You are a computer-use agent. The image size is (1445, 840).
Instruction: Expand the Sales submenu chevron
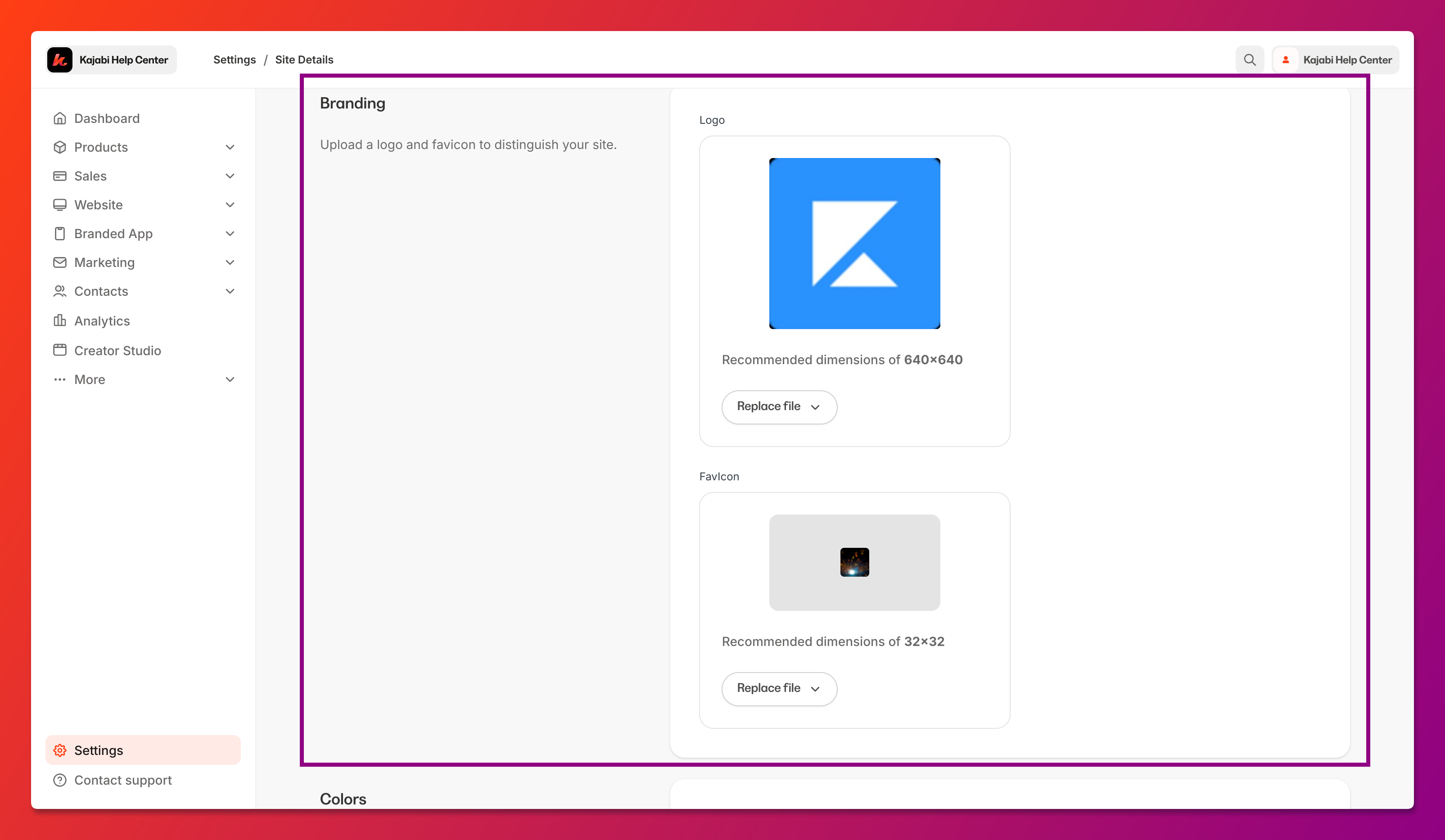click(x=230, y=176)
